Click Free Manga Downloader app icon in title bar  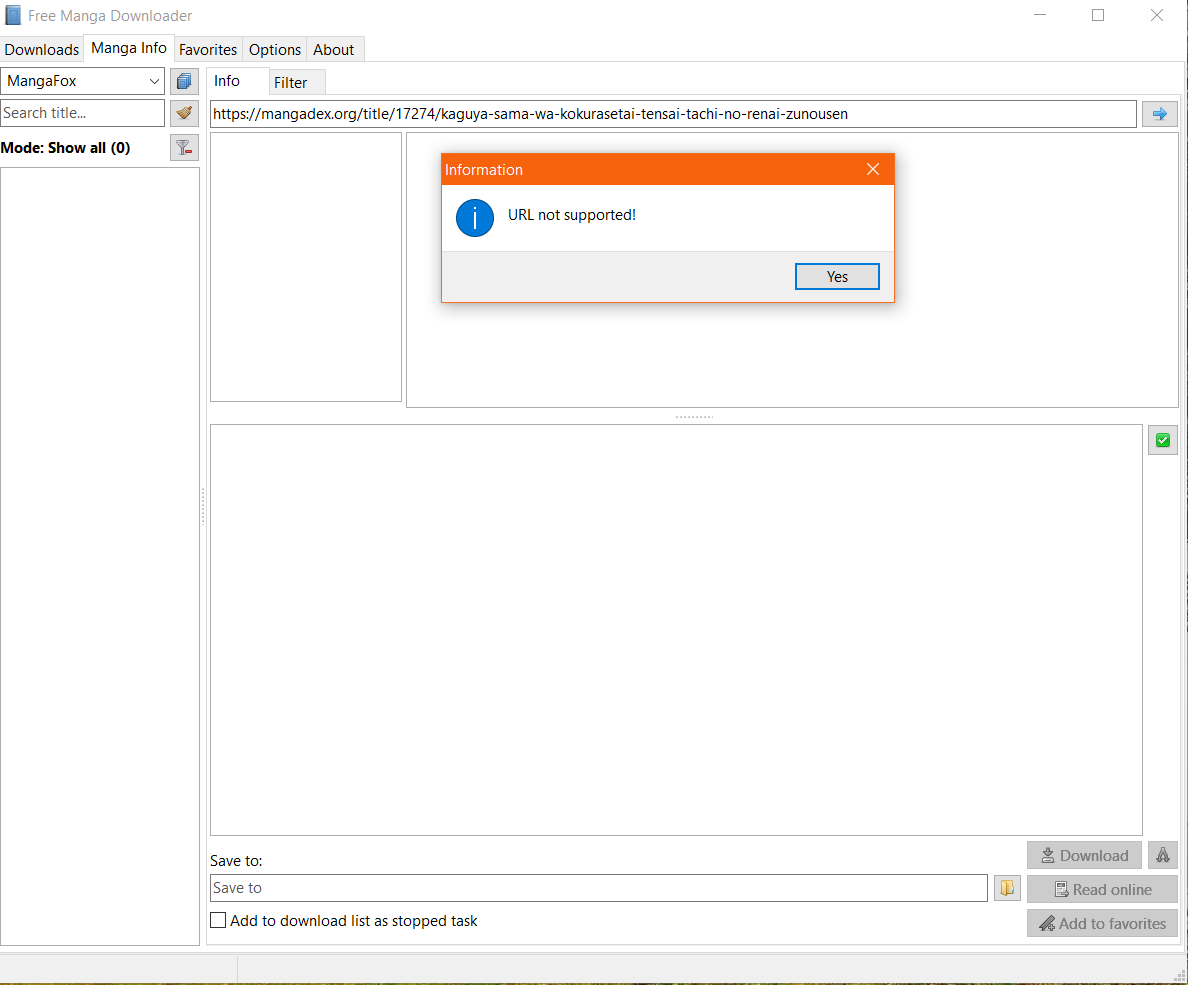(13, 15)
